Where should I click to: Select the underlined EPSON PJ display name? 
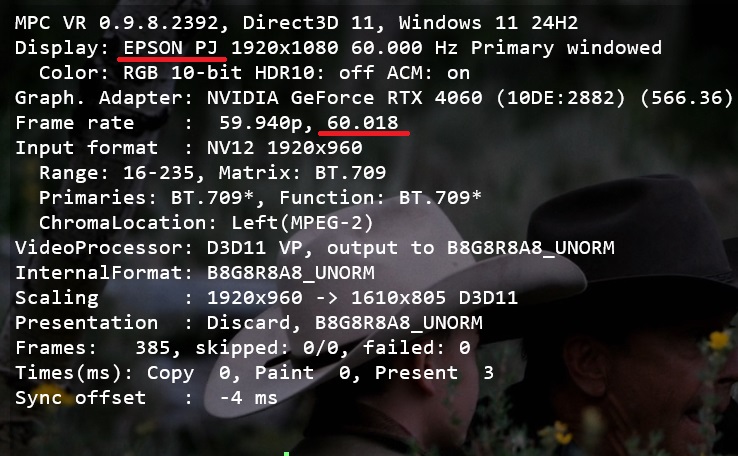click(x=177, y=48)
